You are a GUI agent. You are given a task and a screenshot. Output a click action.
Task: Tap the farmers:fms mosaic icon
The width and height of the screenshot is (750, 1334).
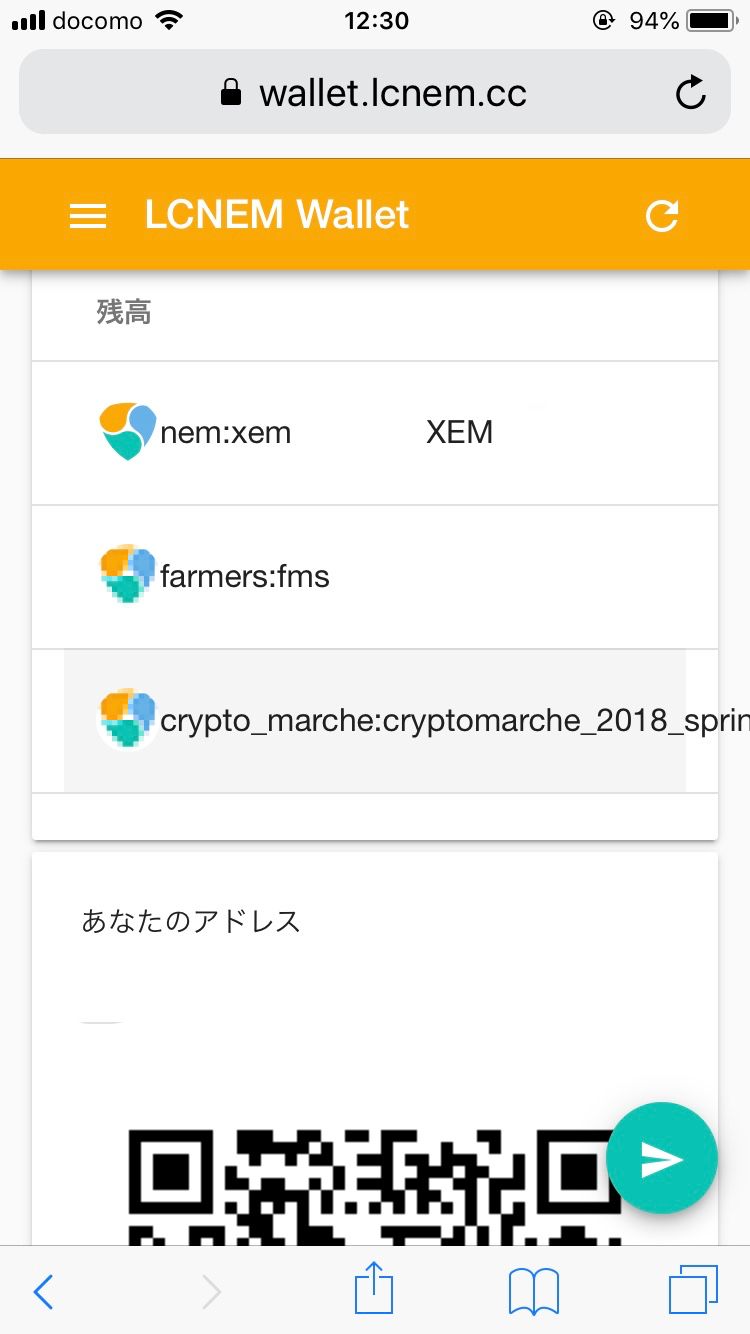pos(128,576)
